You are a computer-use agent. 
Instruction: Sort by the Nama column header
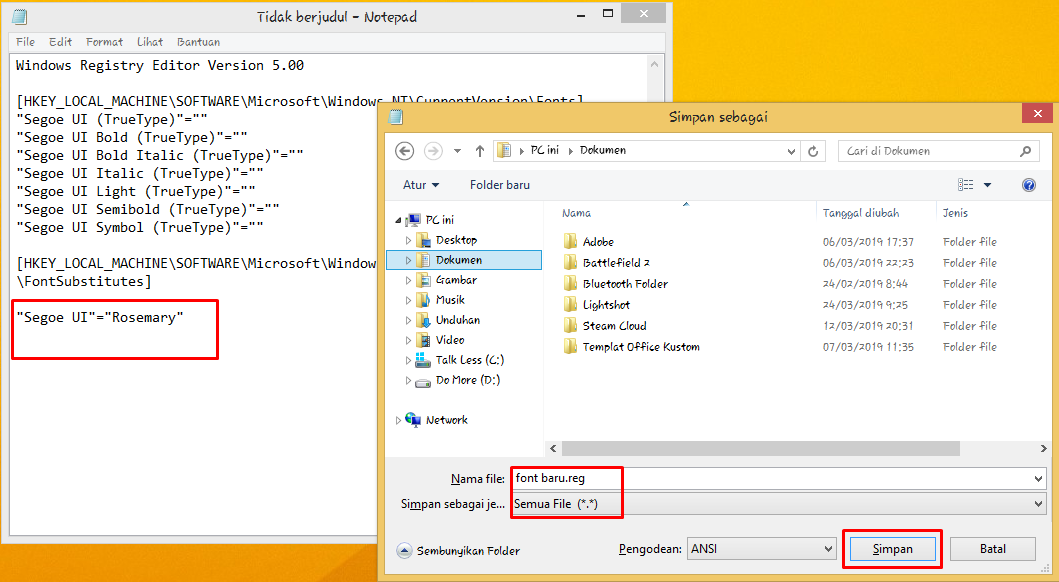(x=576, y=213)
